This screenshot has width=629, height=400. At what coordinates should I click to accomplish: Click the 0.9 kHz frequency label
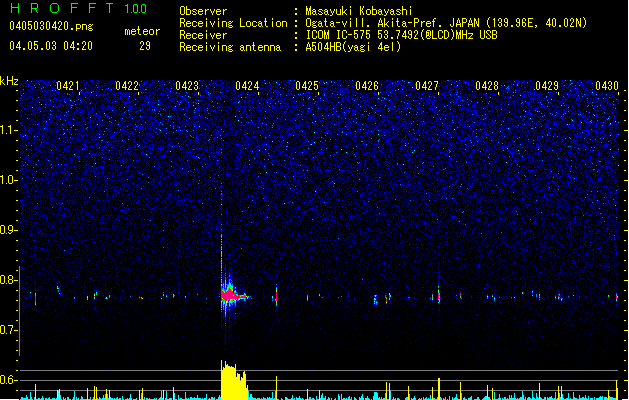tap(9, 230)
